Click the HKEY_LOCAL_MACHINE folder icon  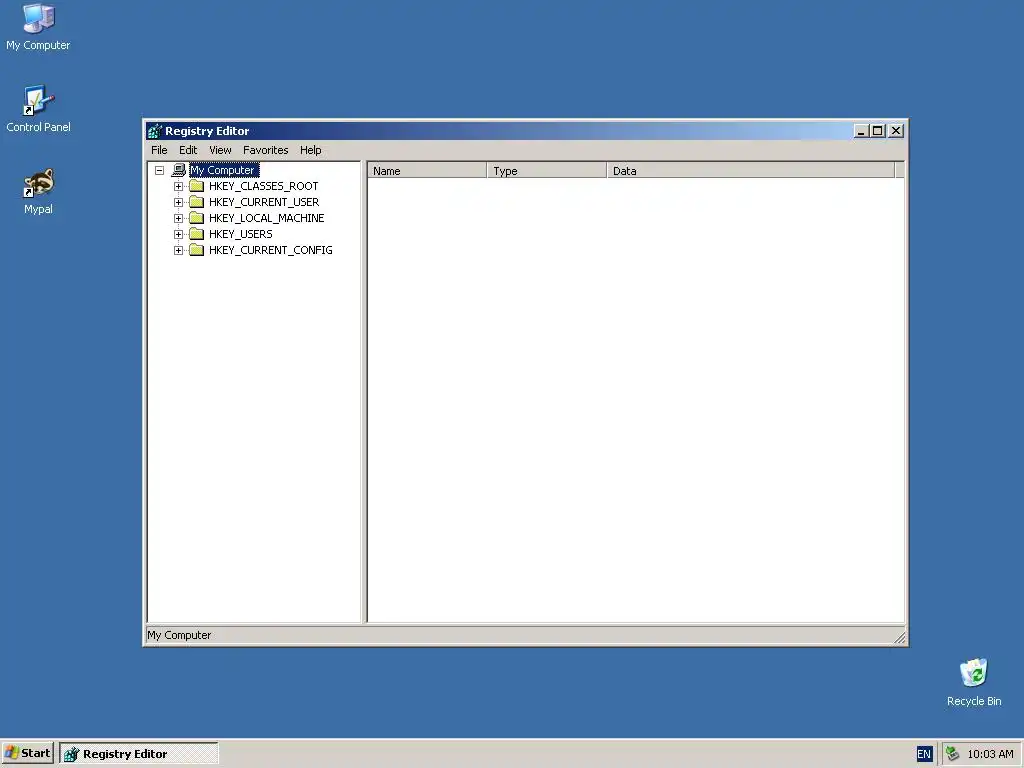(x=197, y=218)
